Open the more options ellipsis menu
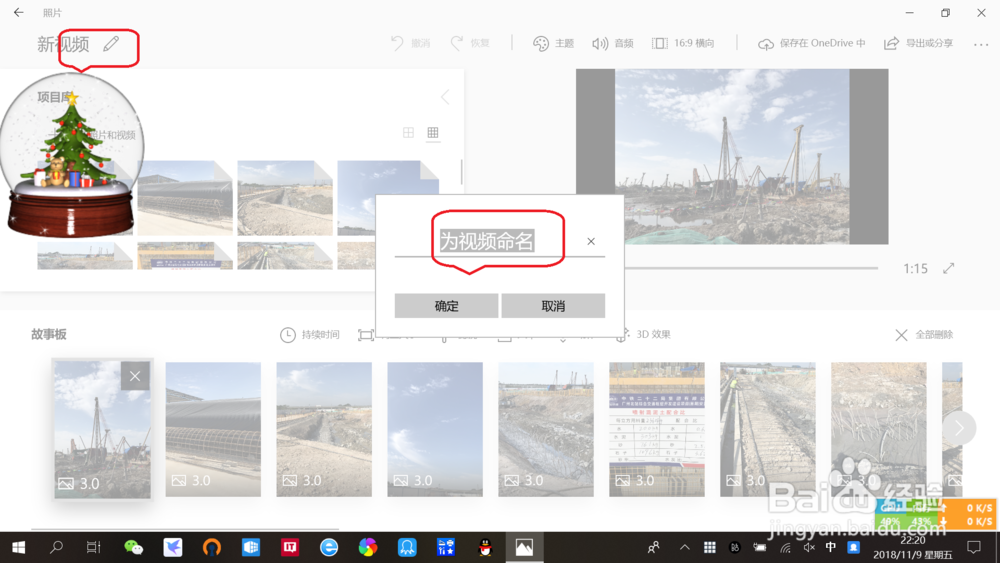 [x=981, y=44]
